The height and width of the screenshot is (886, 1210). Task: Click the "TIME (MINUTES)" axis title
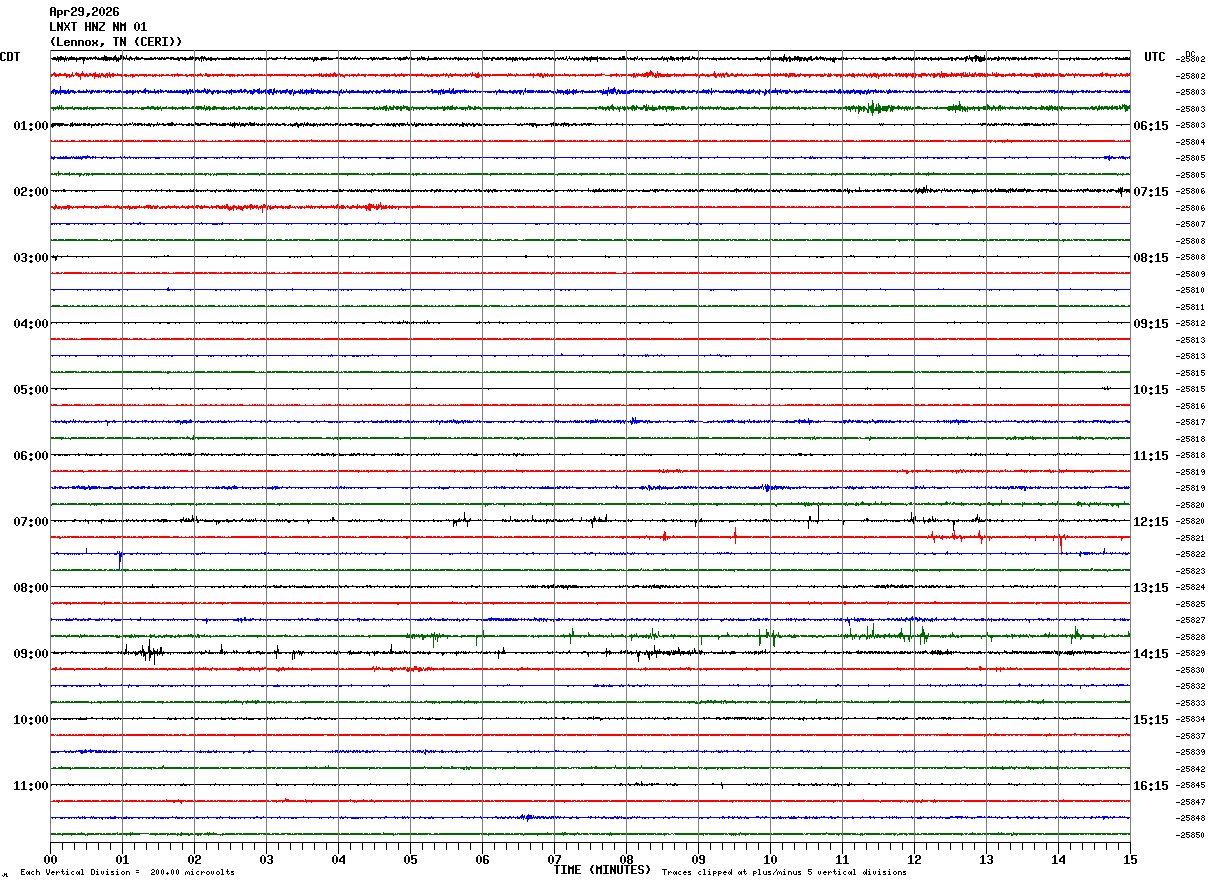(602, 870)
